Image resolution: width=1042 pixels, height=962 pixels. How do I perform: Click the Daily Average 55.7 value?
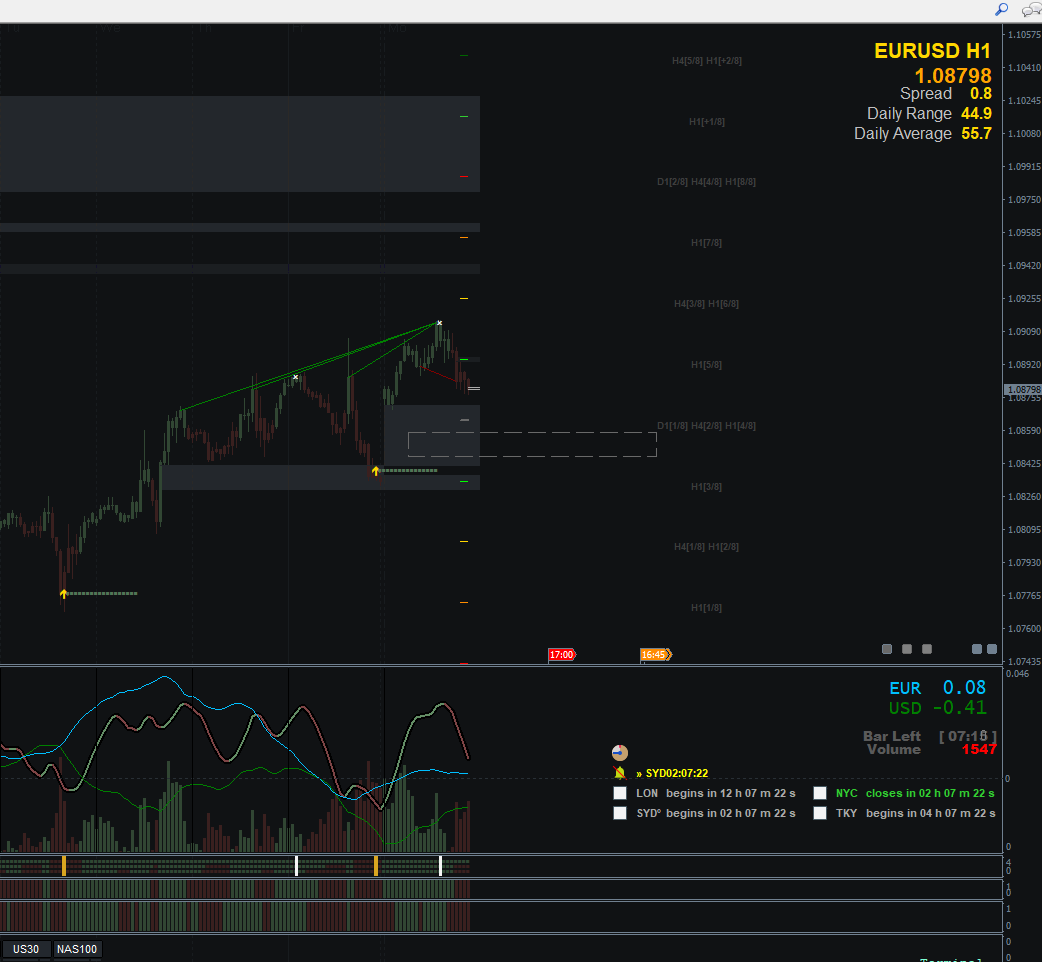pos(976,134)
